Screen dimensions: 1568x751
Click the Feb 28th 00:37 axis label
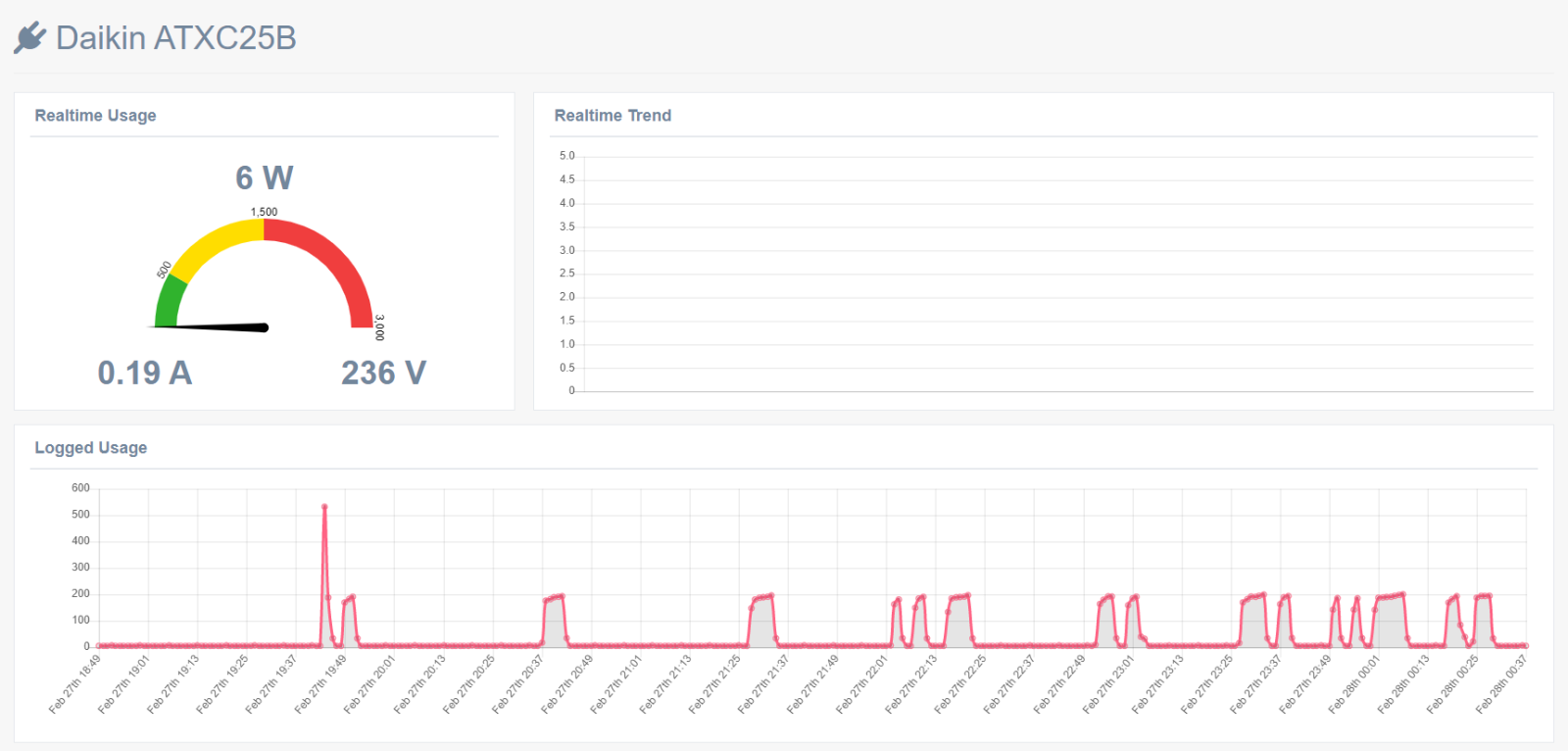coord(1502,684)
